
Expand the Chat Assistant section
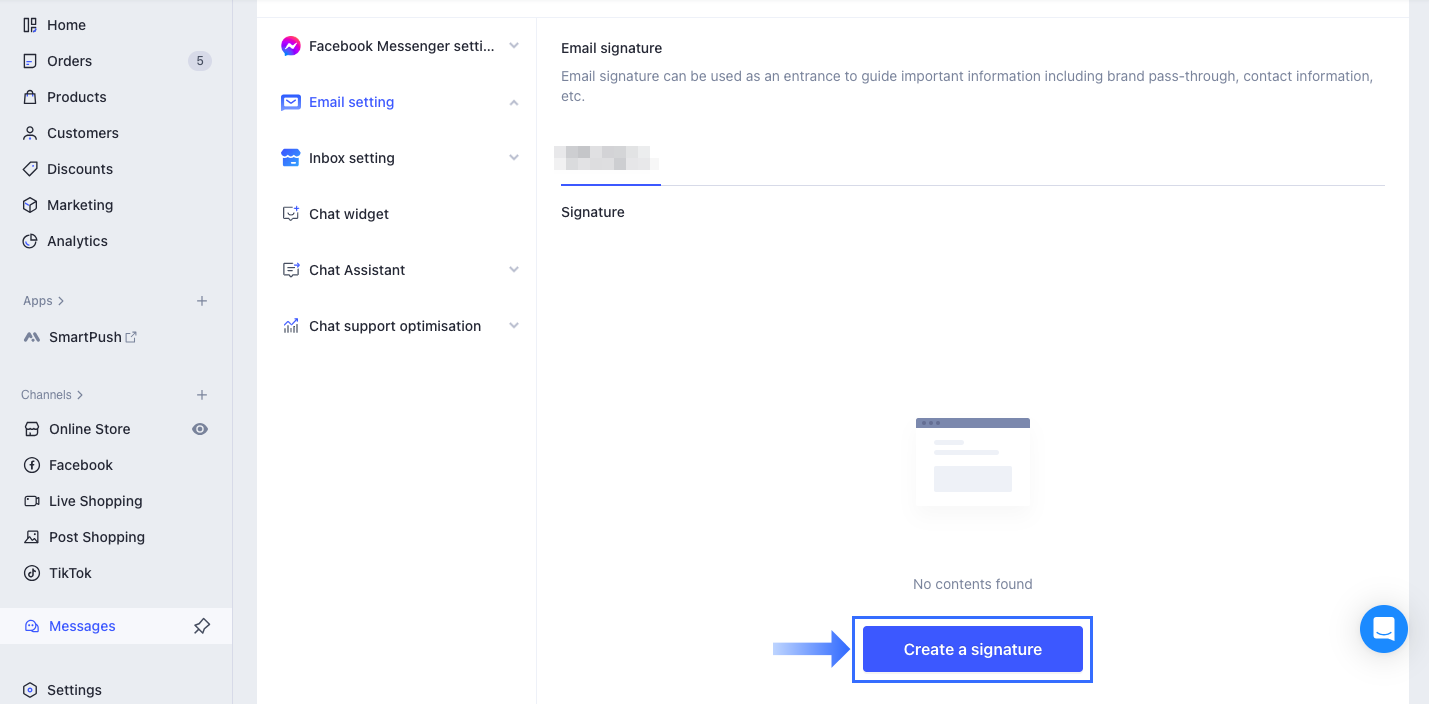click(x=513, y=269)
